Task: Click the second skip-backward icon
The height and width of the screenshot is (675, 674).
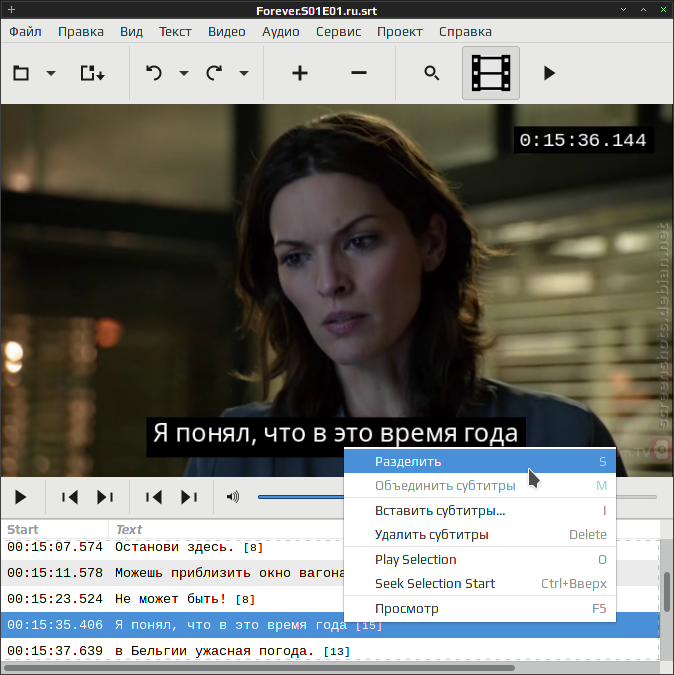Action: pyautogui.click(x=154, y=497)
